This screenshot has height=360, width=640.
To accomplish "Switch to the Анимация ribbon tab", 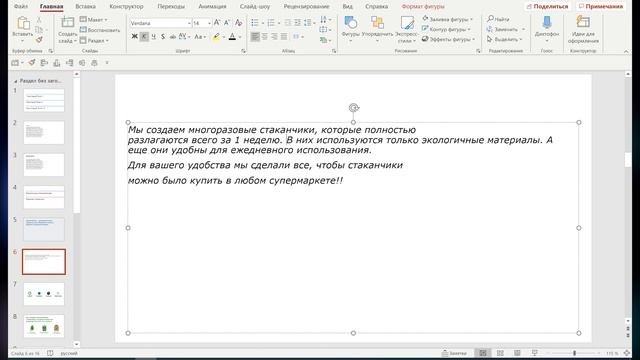I will tap(212, 7).
